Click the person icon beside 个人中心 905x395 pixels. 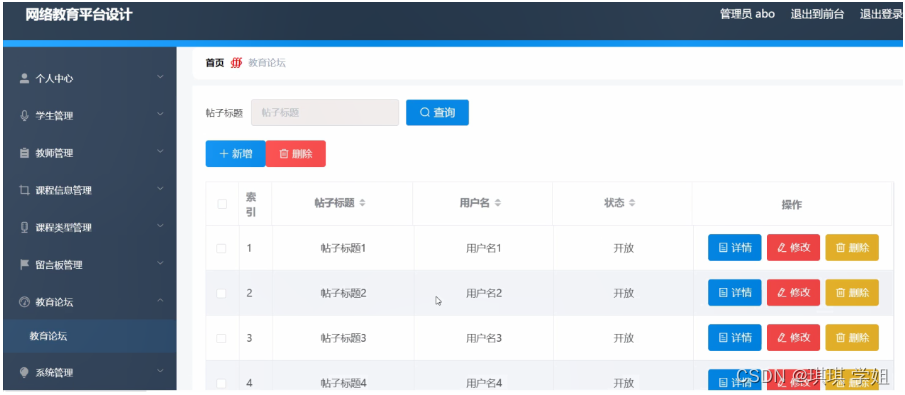point(24,79)
